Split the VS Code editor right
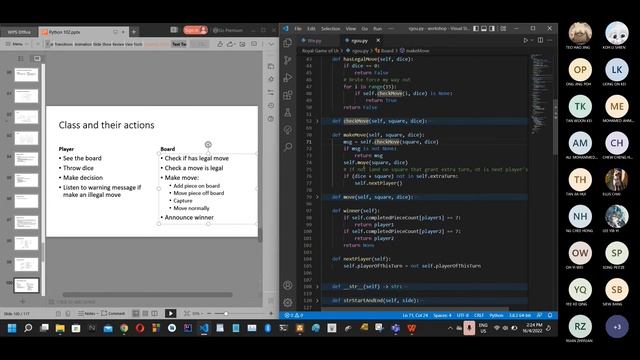Viewport: 640px width, 360px height. point(540,40)
